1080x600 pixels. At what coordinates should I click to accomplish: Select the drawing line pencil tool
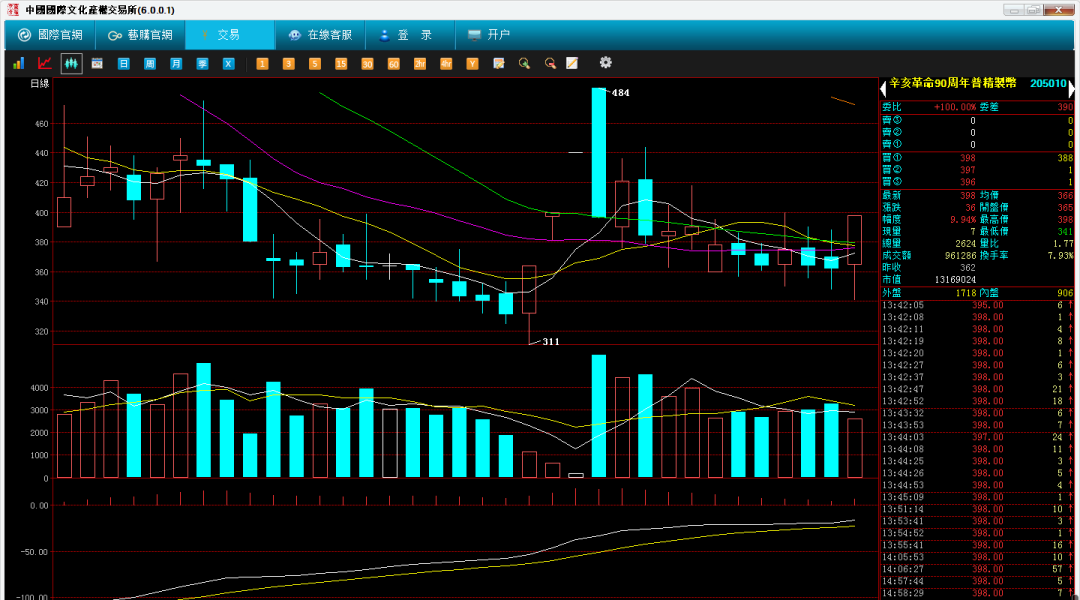pos(572,63)
